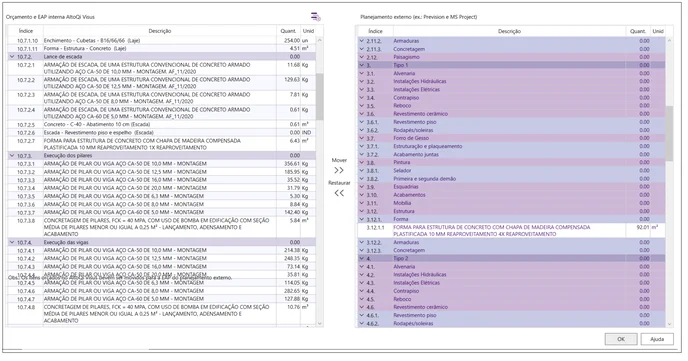Screen dimensions: 688x361
Task: Select right row 3.10 Acabamentos
Action: point(511,195)
